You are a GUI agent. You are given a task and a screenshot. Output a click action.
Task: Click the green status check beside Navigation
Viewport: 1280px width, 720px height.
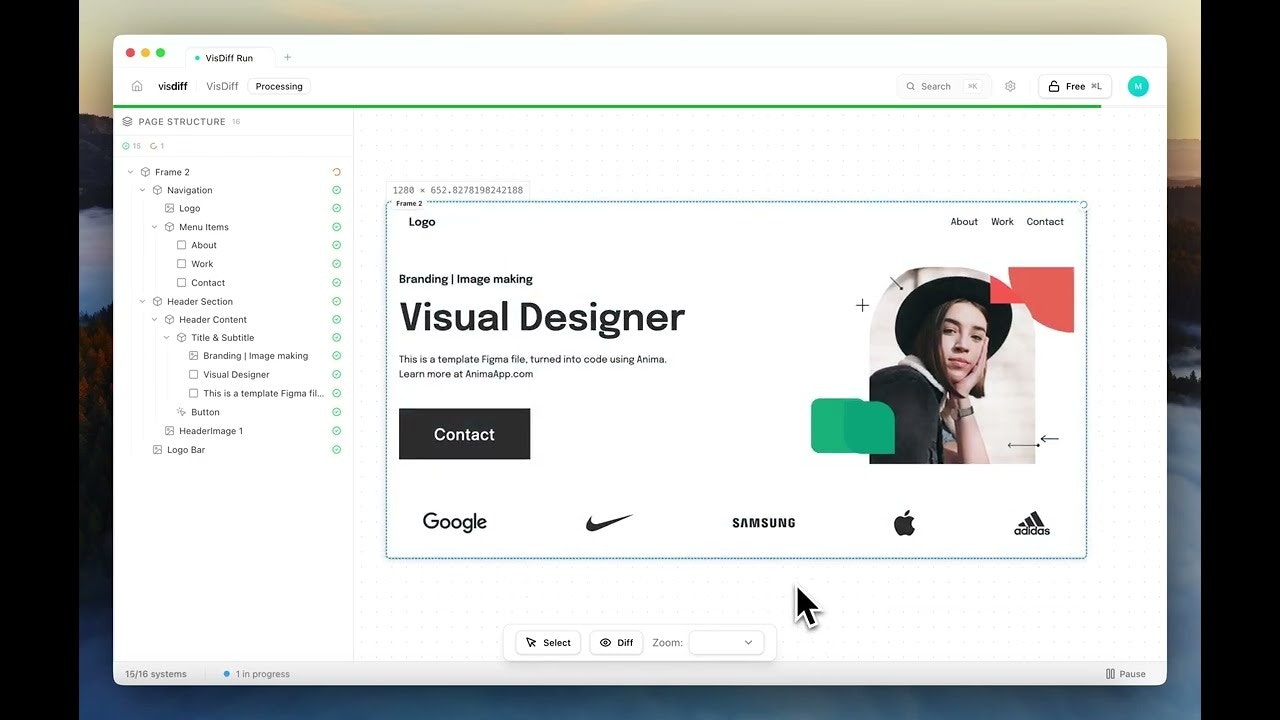tap(336, 190)
